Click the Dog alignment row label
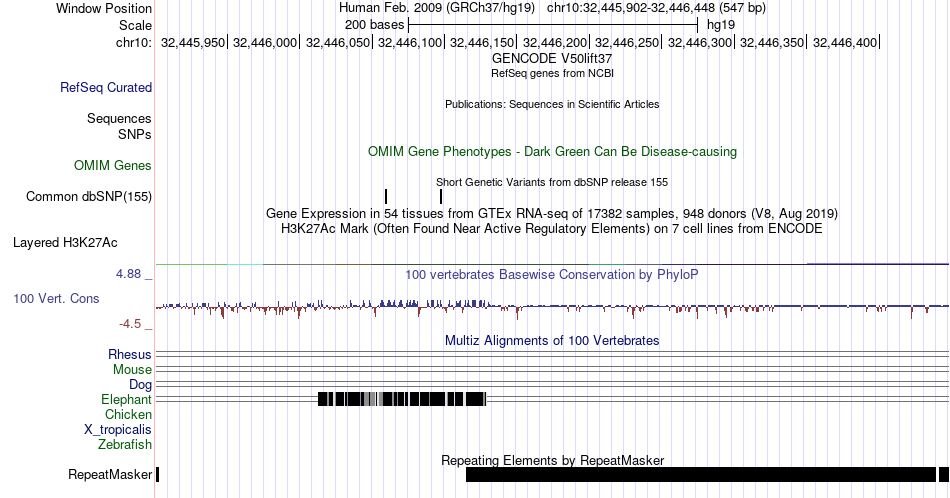 tap(140, 385)
